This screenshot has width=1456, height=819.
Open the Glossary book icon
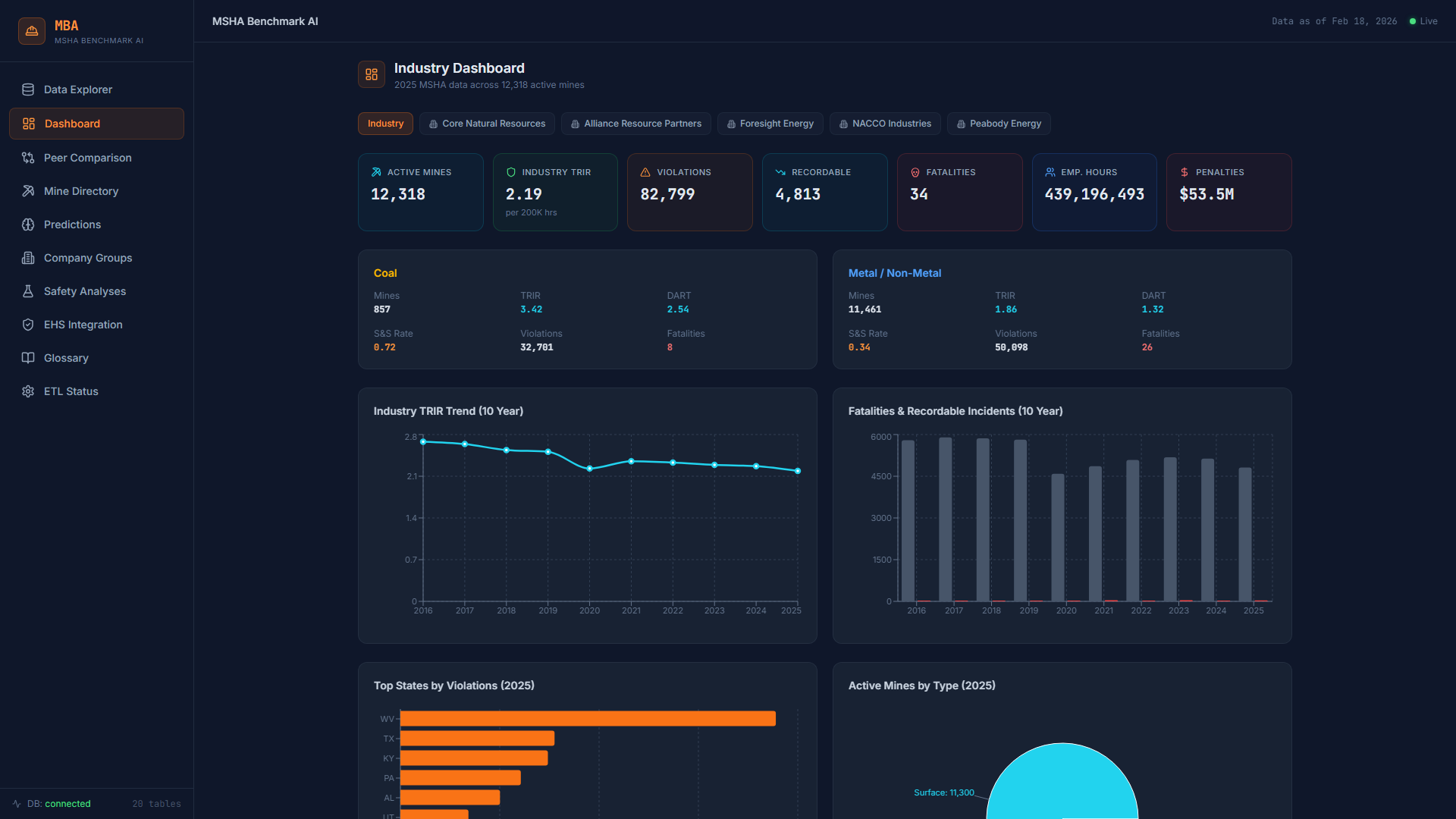(28, 358)
